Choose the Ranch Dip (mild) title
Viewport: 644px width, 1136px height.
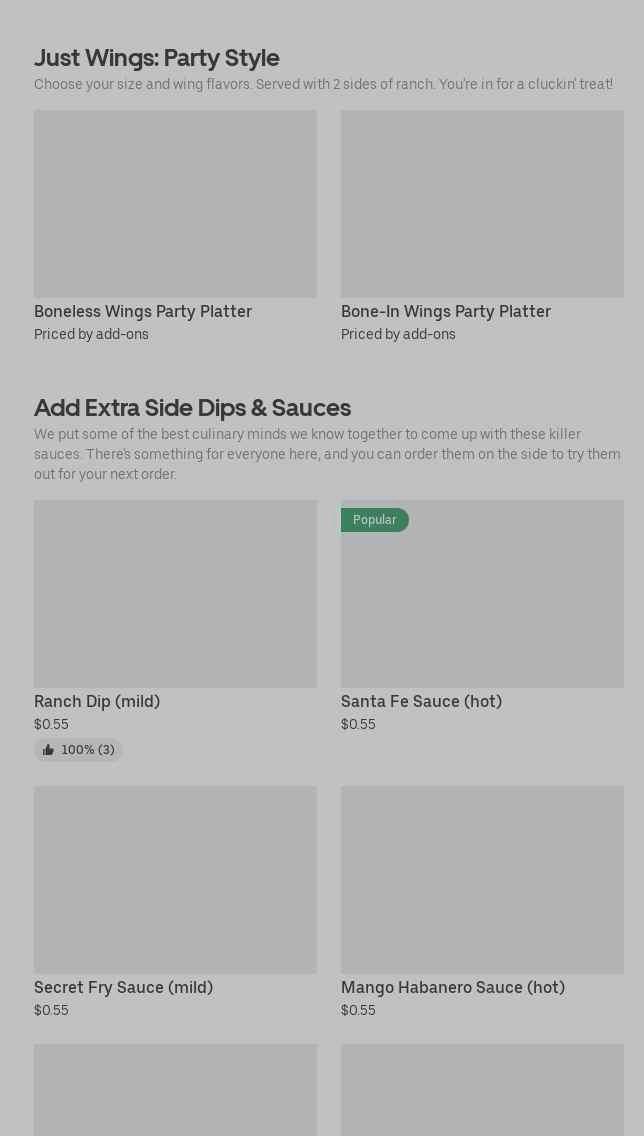click(97, 701)
